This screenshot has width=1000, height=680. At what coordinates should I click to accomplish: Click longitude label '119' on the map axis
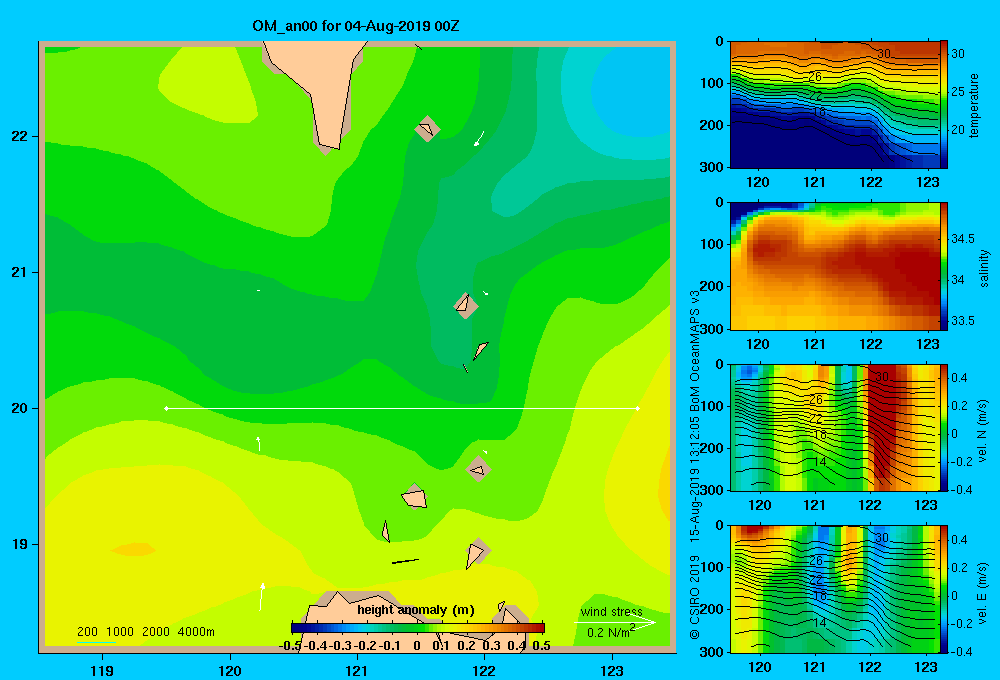click(x=102, y=670)
